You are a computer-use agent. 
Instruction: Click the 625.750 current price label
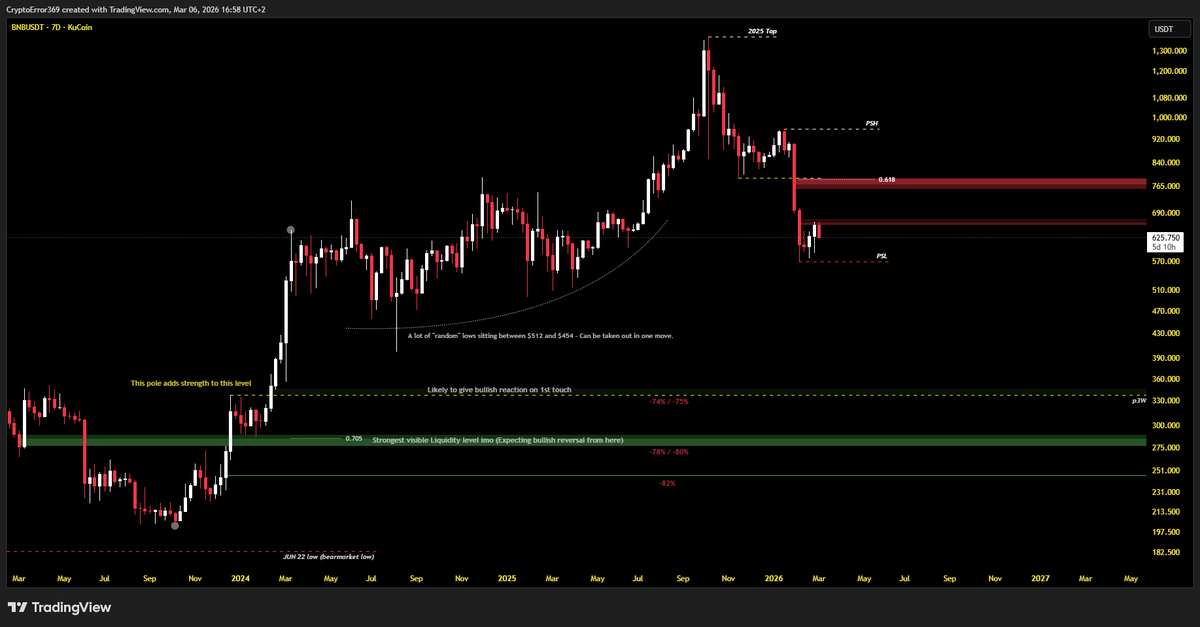pos(1167,238)
